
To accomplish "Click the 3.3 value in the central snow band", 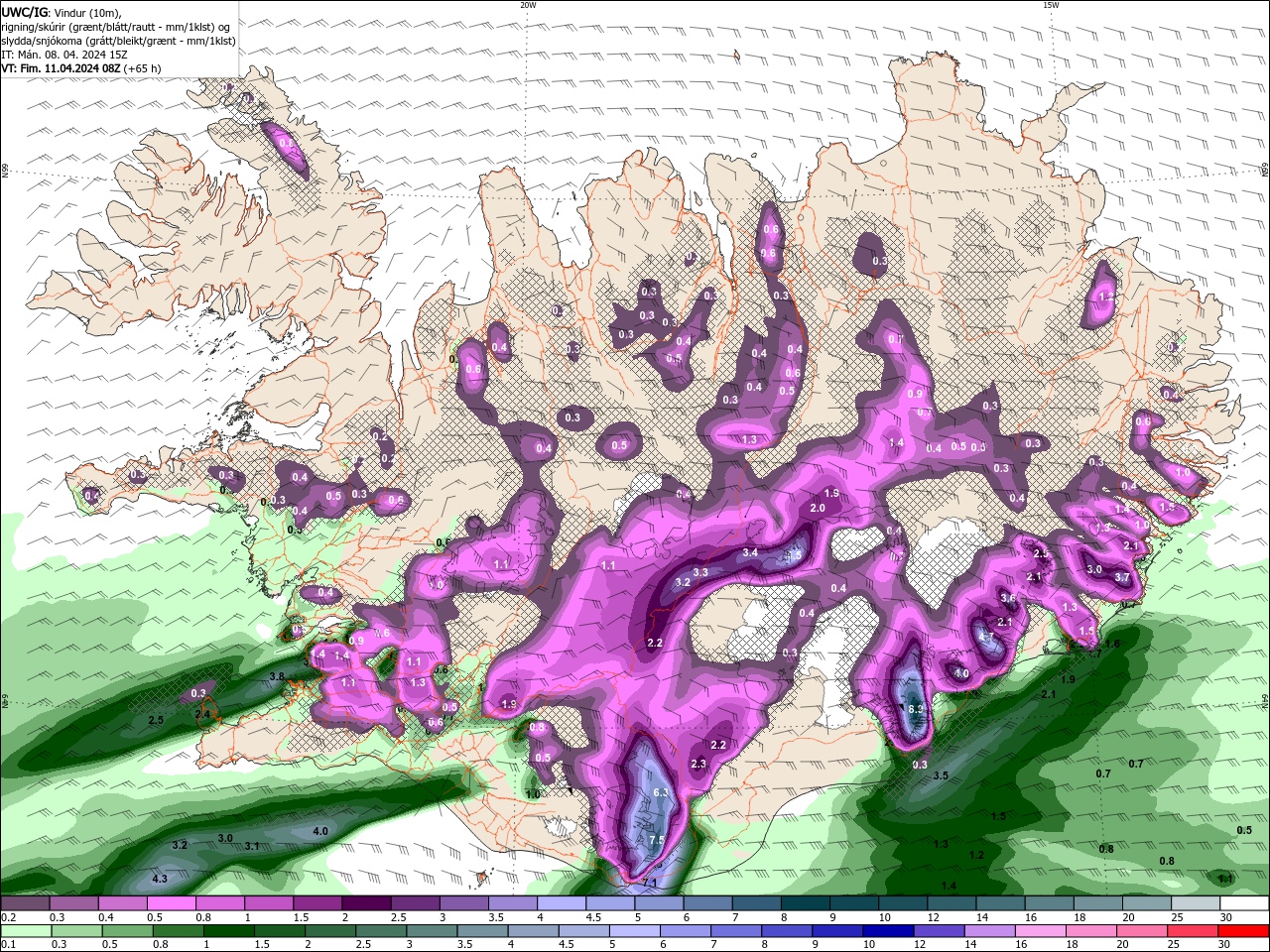I will pyautogui.click(x=700, y=572).
